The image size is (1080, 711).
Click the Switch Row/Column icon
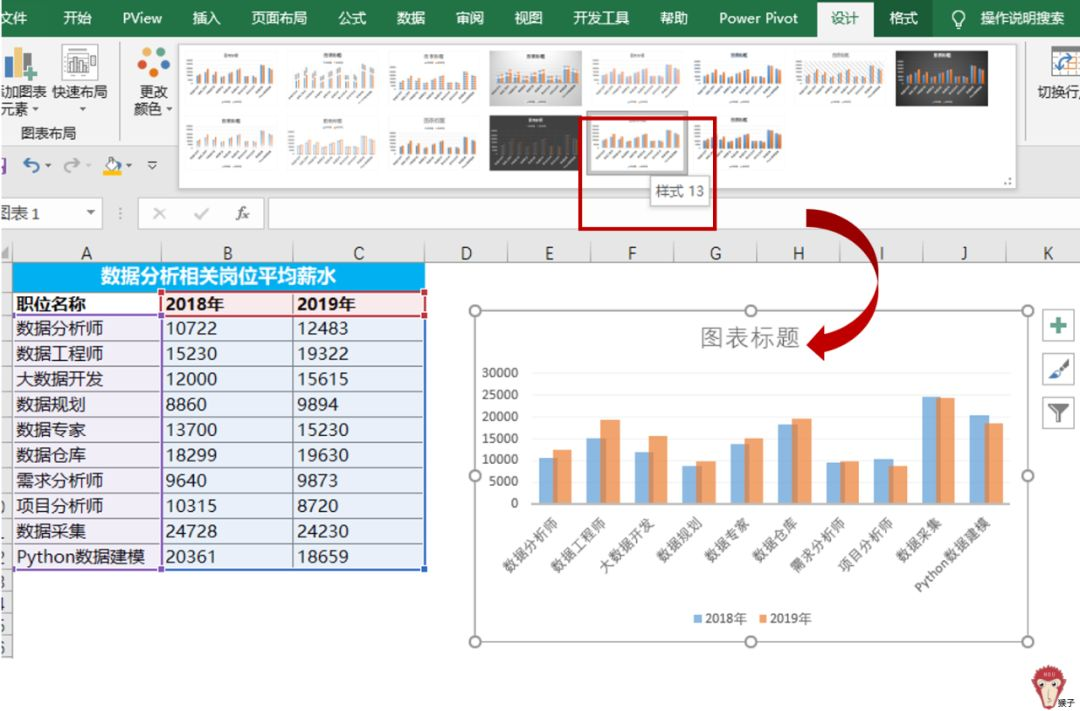coord(1065,63)
